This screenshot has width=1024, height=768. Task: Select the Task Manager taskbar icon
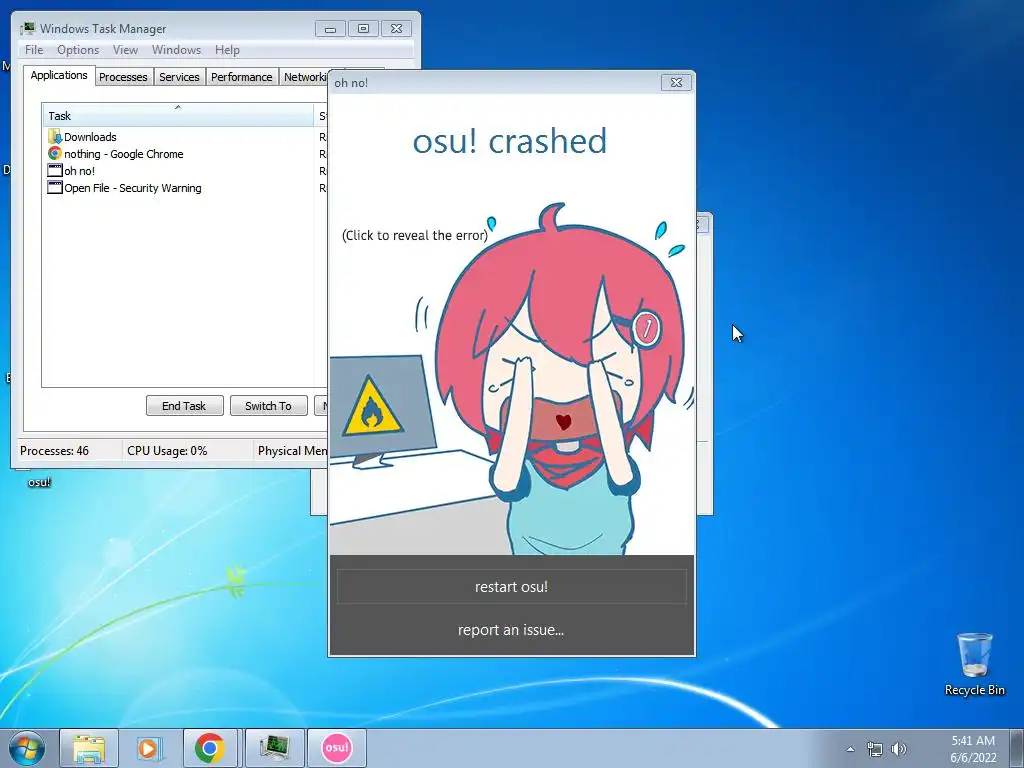coord(274,748)
